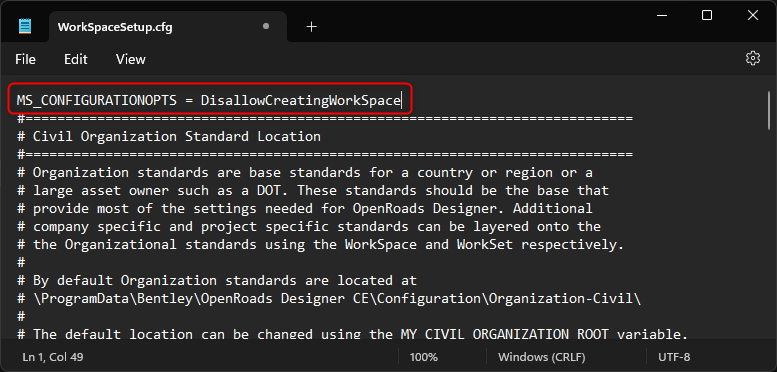Viewport: 777px width, 372px height.
Task: Close the Notepad window
Action: (752, 15)
